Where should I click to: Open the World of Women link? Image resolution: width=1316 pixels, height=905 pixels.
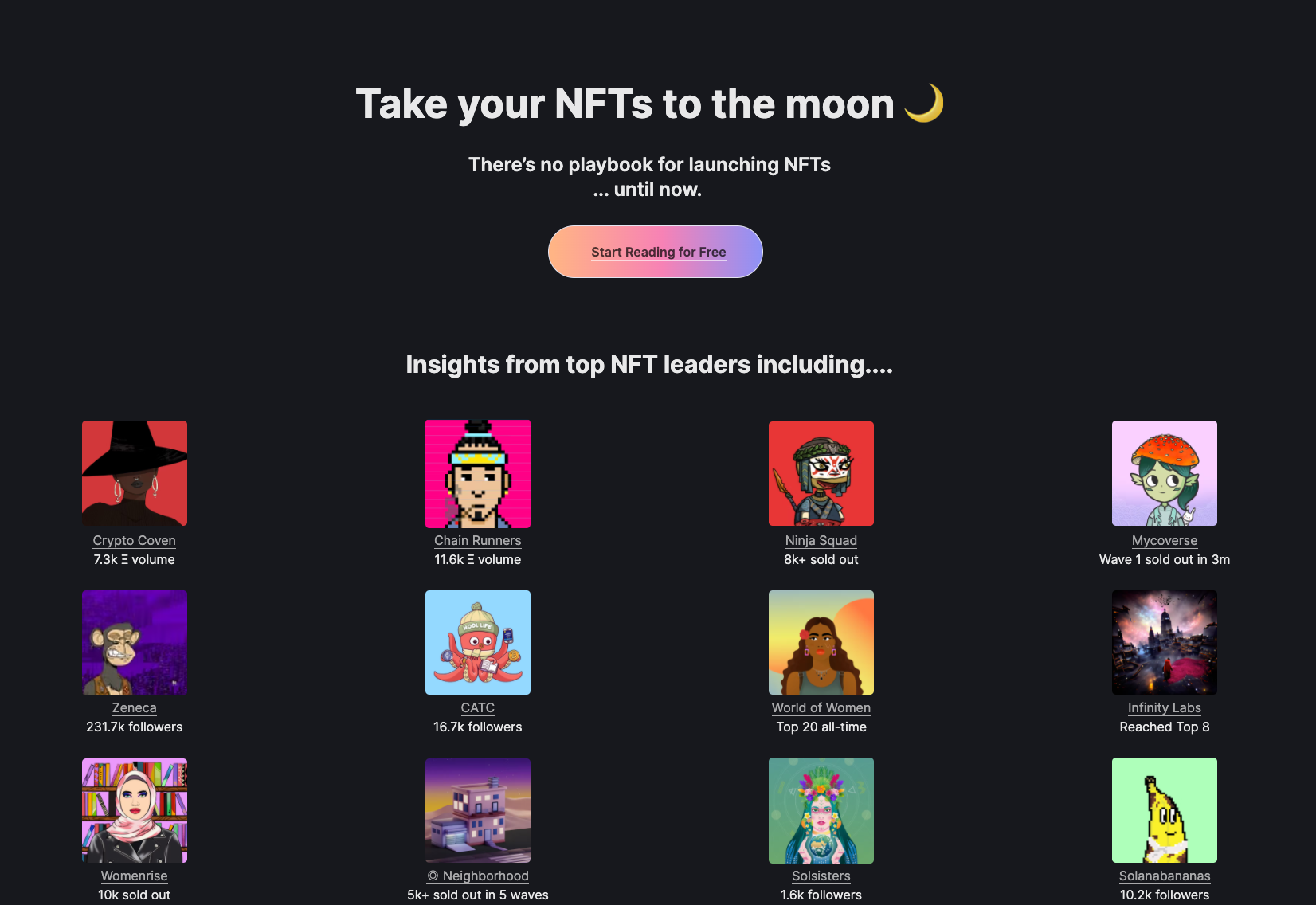point(821,707)
